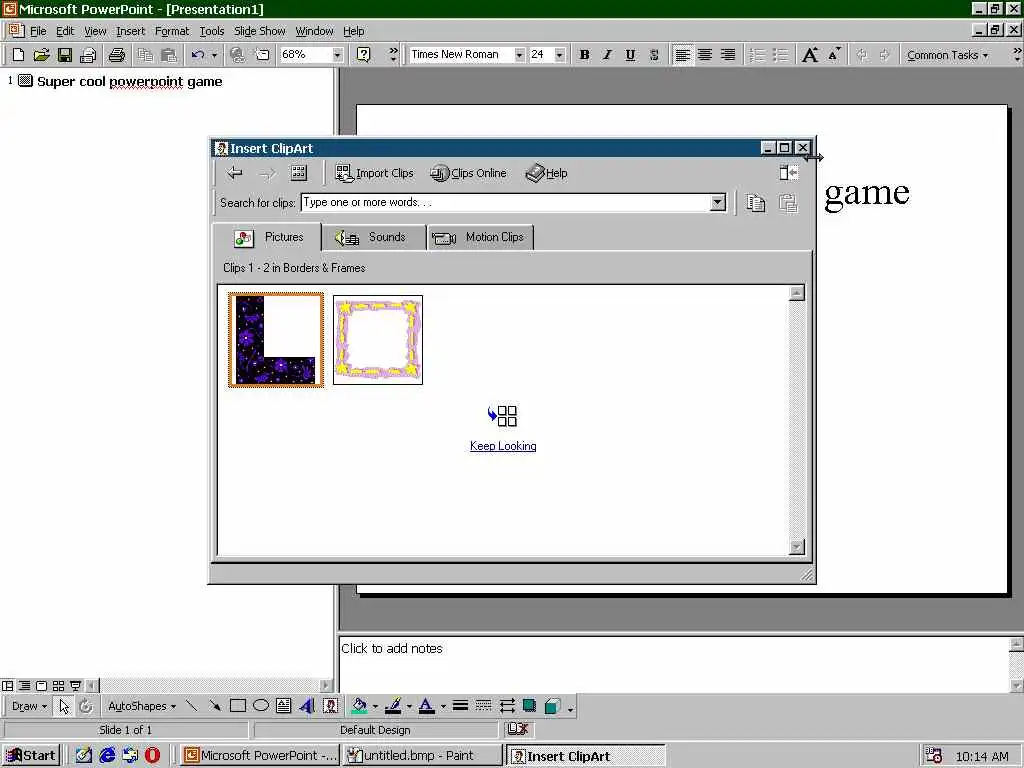The height and width of the screenshot is (768, 1024).
Task: Click the Copy icon in ClipArt dialog
Action: click(x=756, y=203)
